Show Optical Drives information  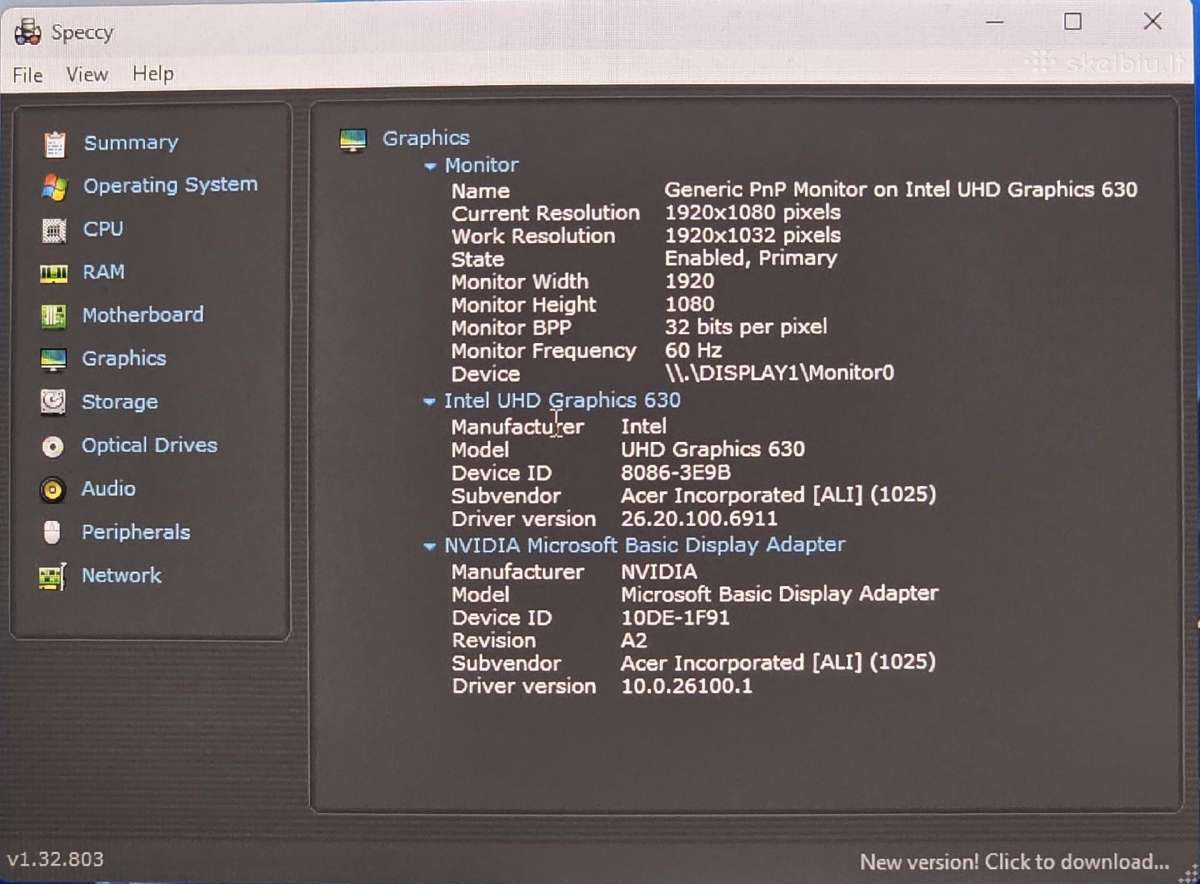point(149,445)
